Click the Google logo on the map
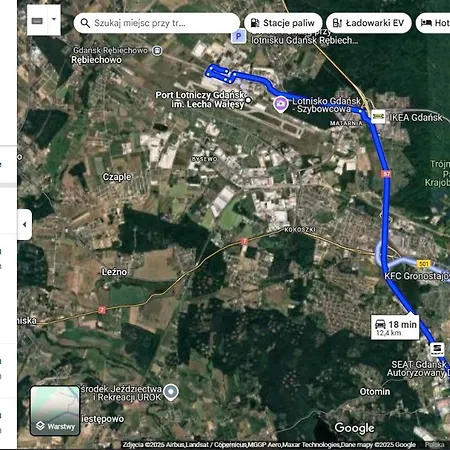 (x=355, y=428)
